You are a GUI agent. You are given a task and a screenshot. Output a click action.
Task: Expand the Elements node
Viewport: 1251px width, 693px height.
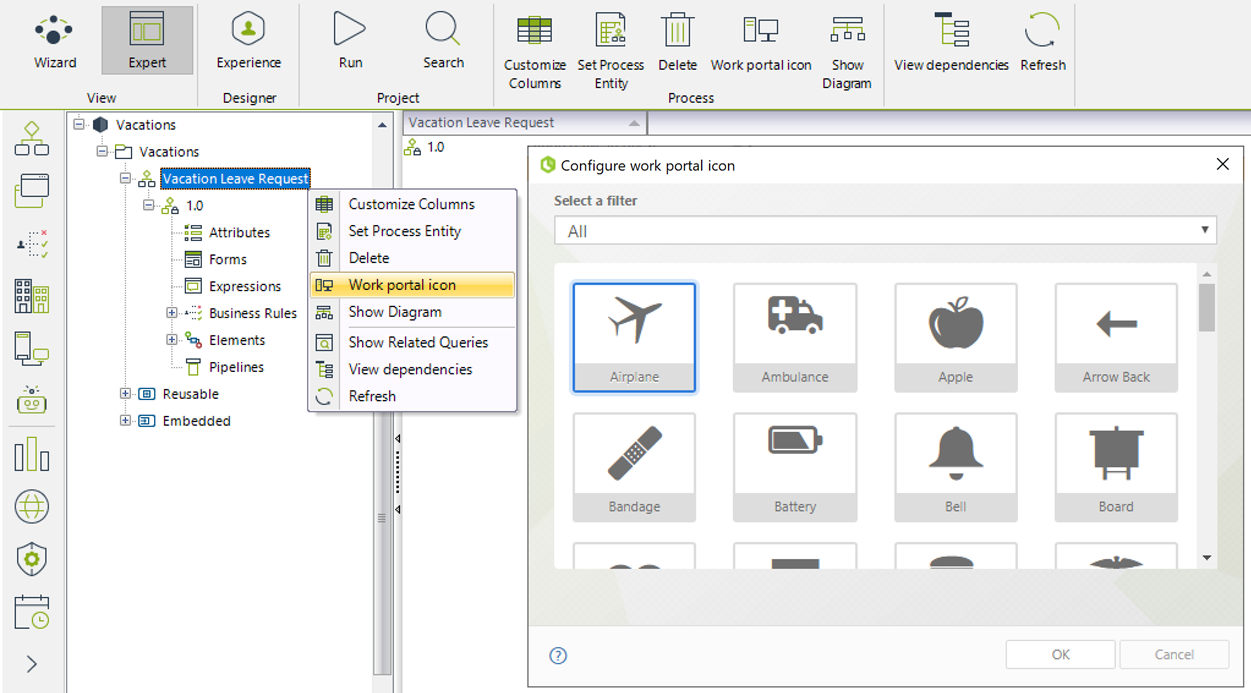click(x=171, y=340)
